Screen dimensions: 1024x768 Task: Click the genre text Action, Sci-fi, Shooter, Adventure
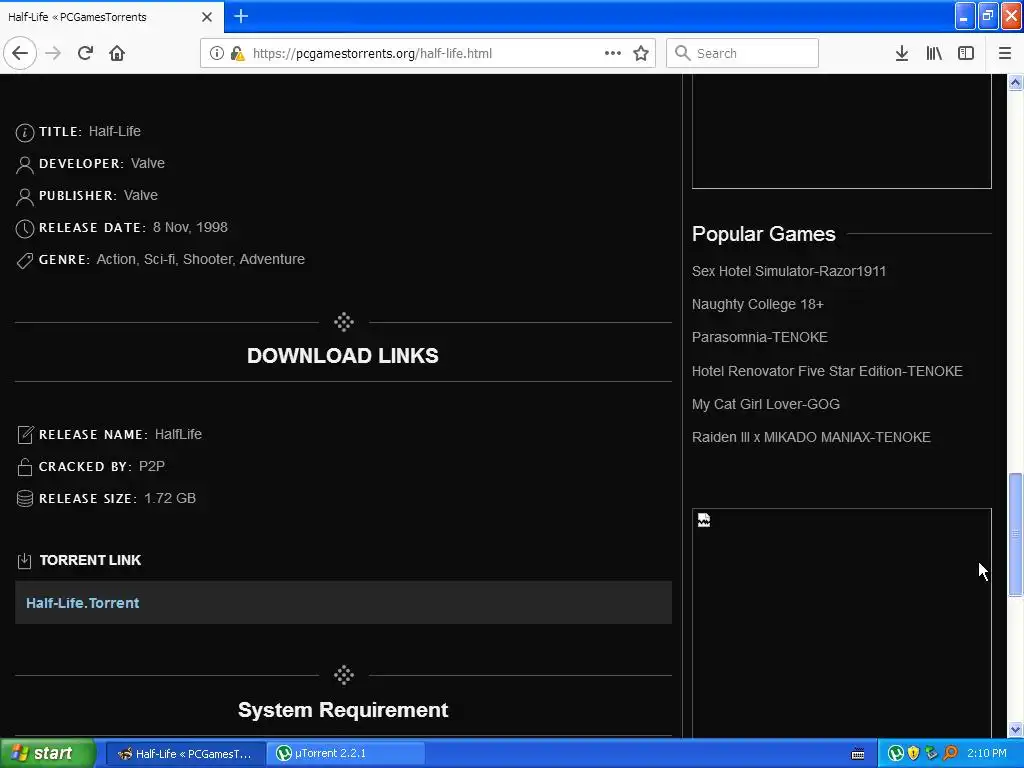click(200, 259)
